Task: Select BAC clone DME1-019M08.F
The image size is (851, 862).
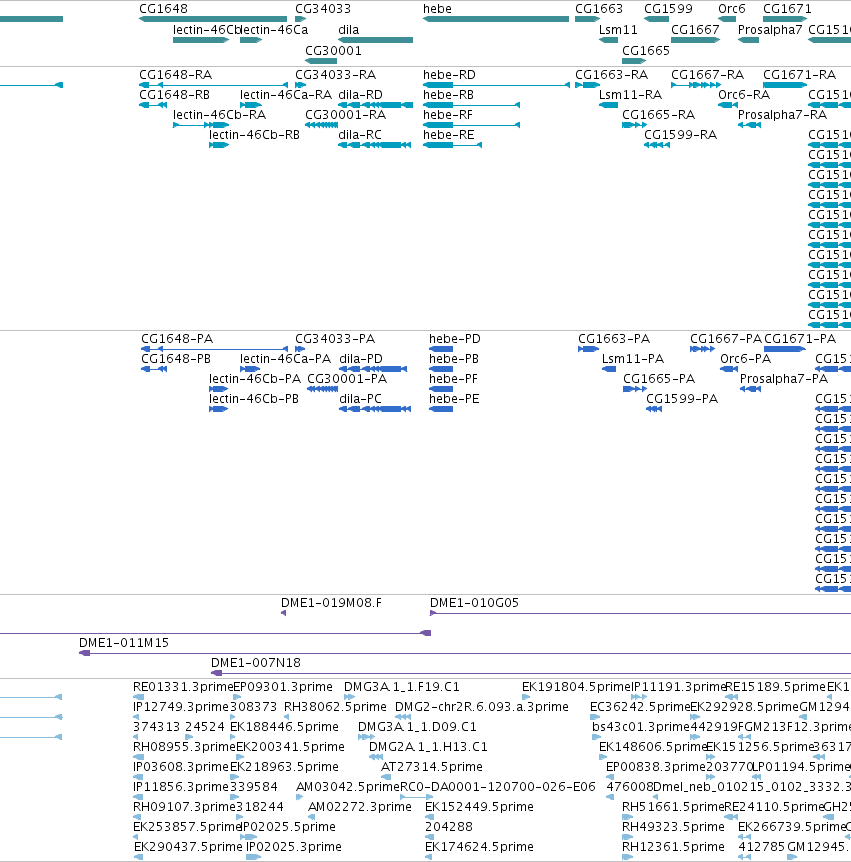Action: (331, 603)
